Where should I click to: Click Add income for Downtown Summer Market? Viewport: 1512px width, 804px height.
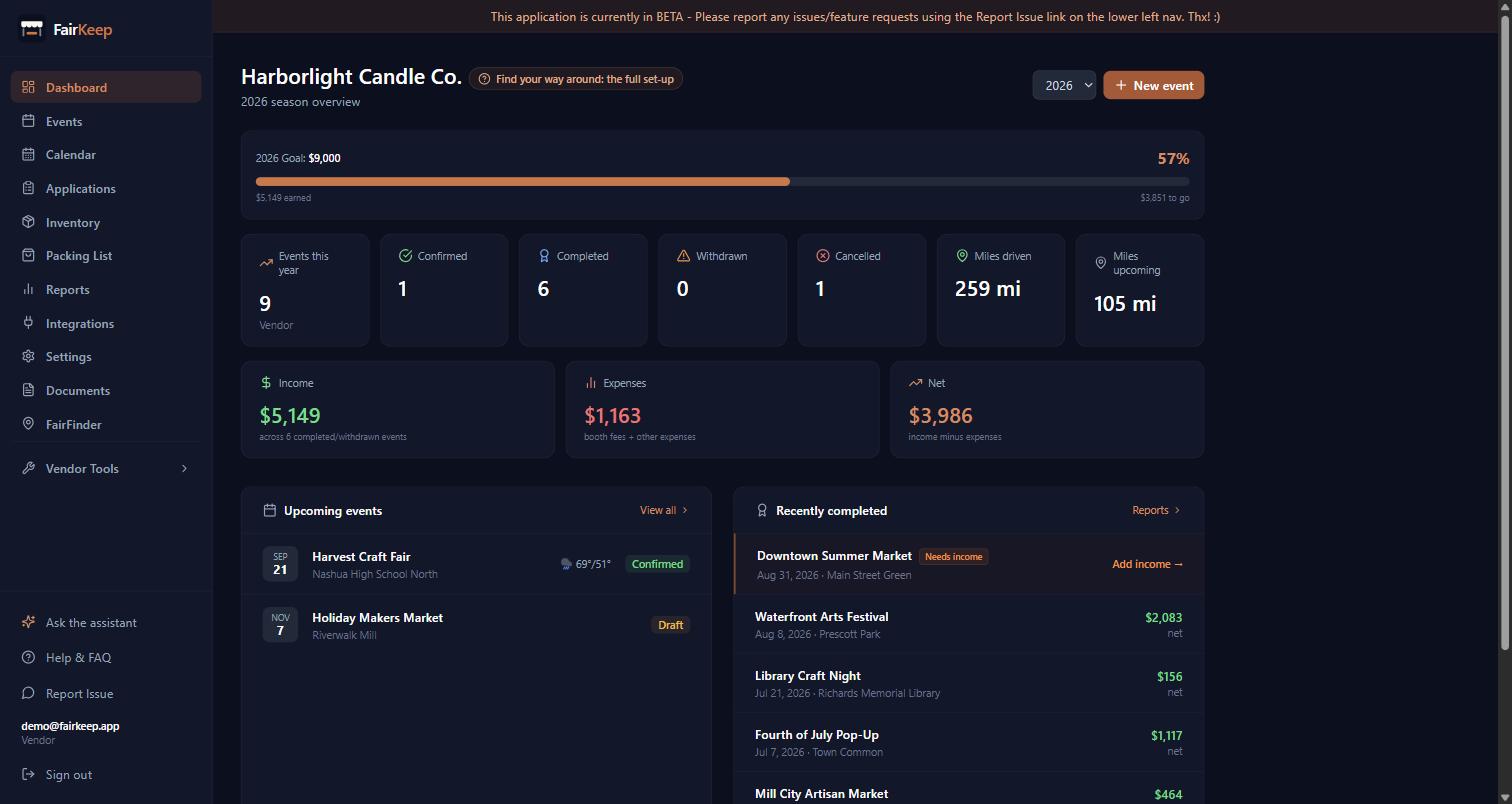tap(1147, 564)
